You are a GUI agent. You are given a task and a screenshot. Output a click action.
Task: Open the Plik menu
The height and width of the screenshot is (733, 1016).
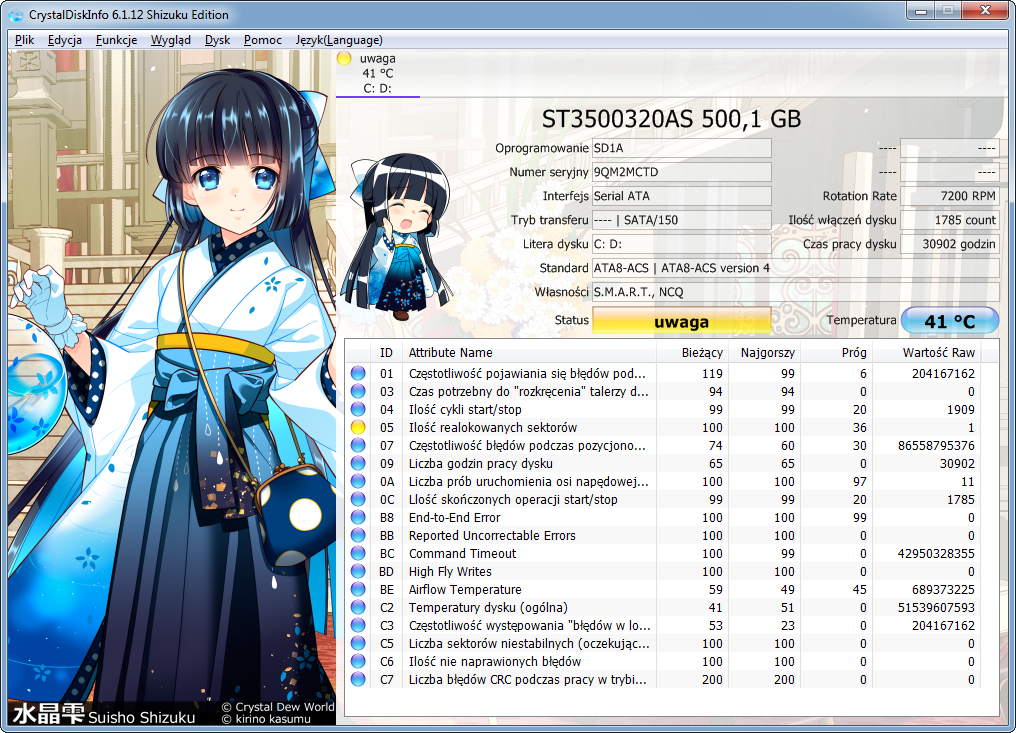[25, 40]
